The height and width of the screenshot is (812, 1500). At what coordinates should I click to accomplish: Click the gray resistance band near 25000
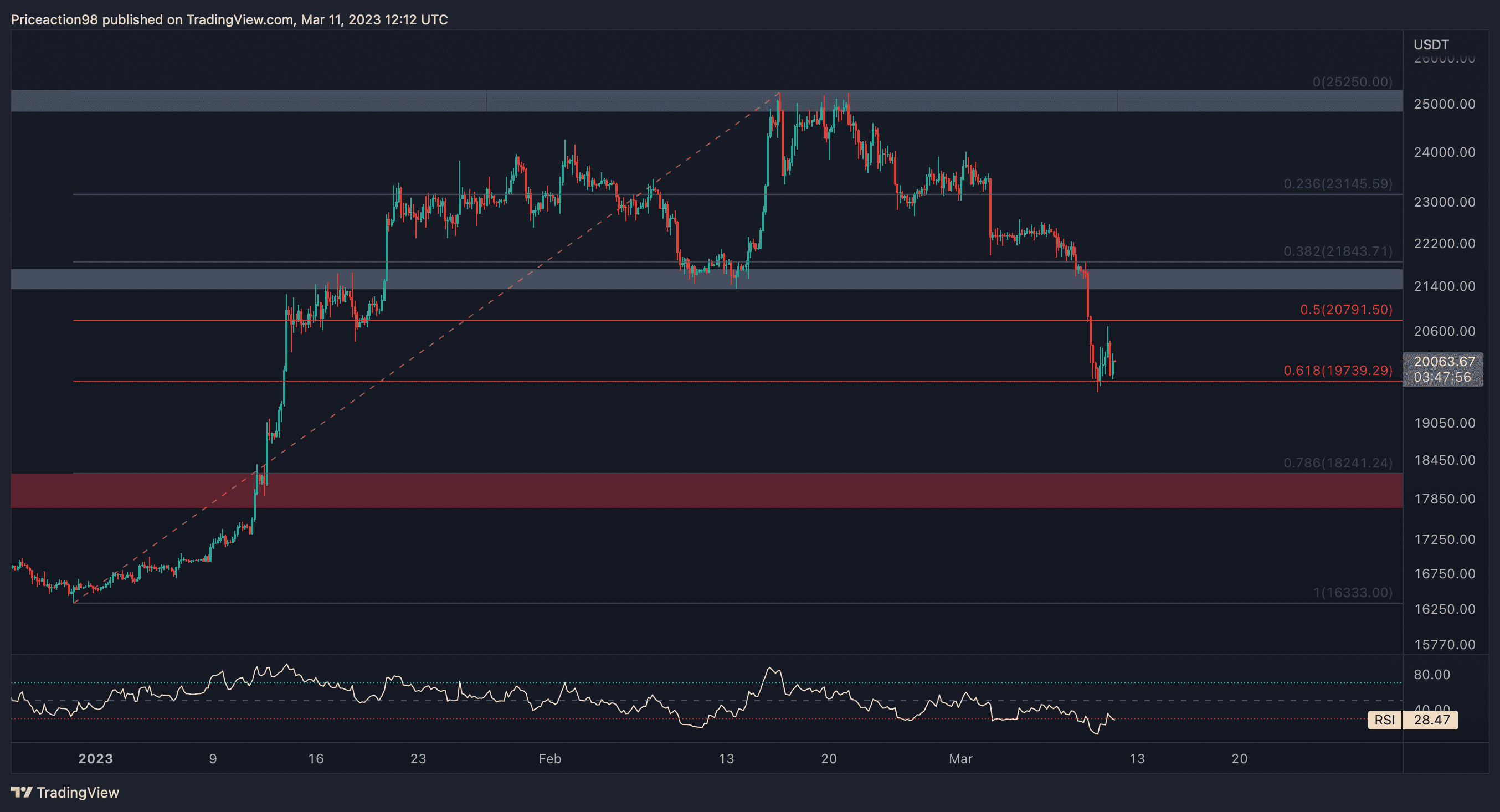pyautogui.click(x=707, y=101)
